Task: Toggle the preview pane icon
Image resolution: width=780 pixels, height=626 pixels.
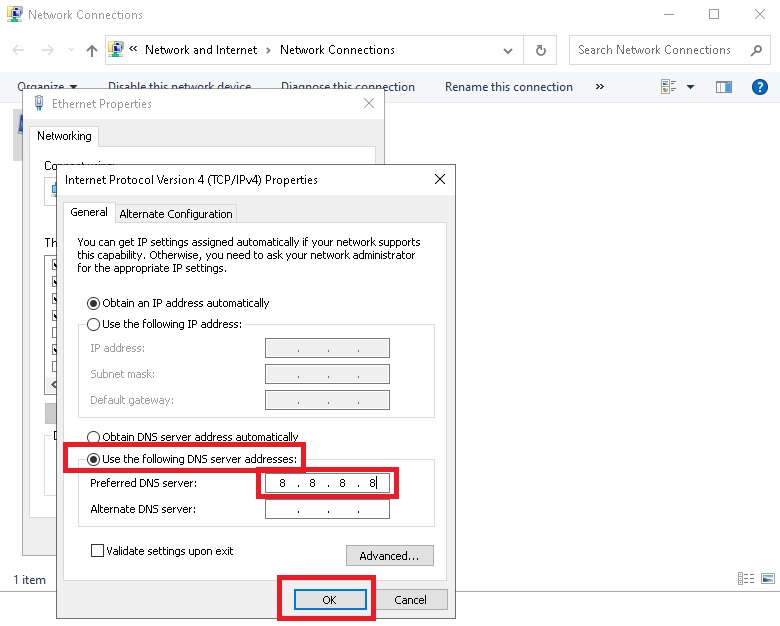Action: [724, 87]
